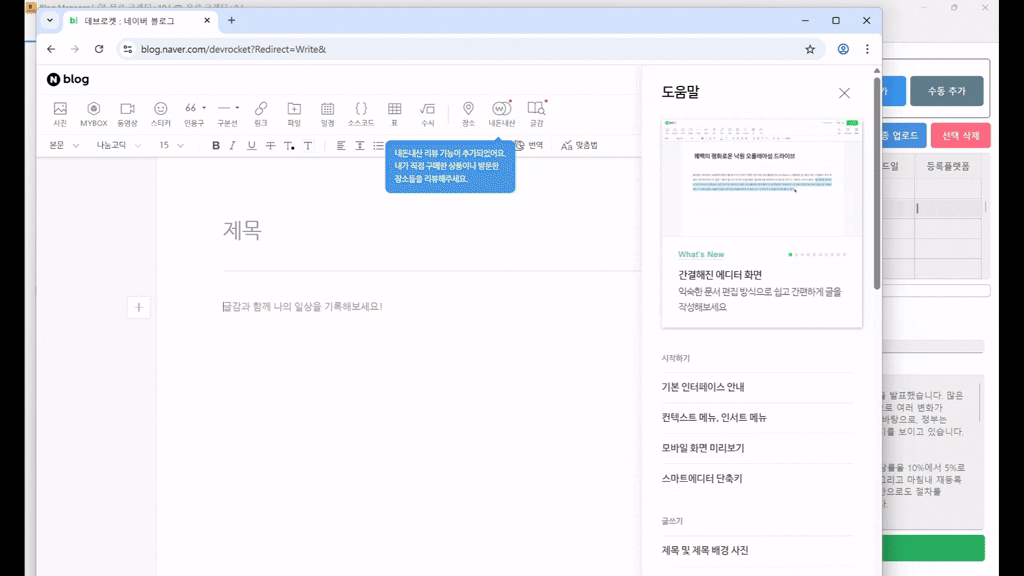Open the 나눔고딕 font dropdown
The height and width of the screenshot is (576, 1024).
[x=118, y=146]
